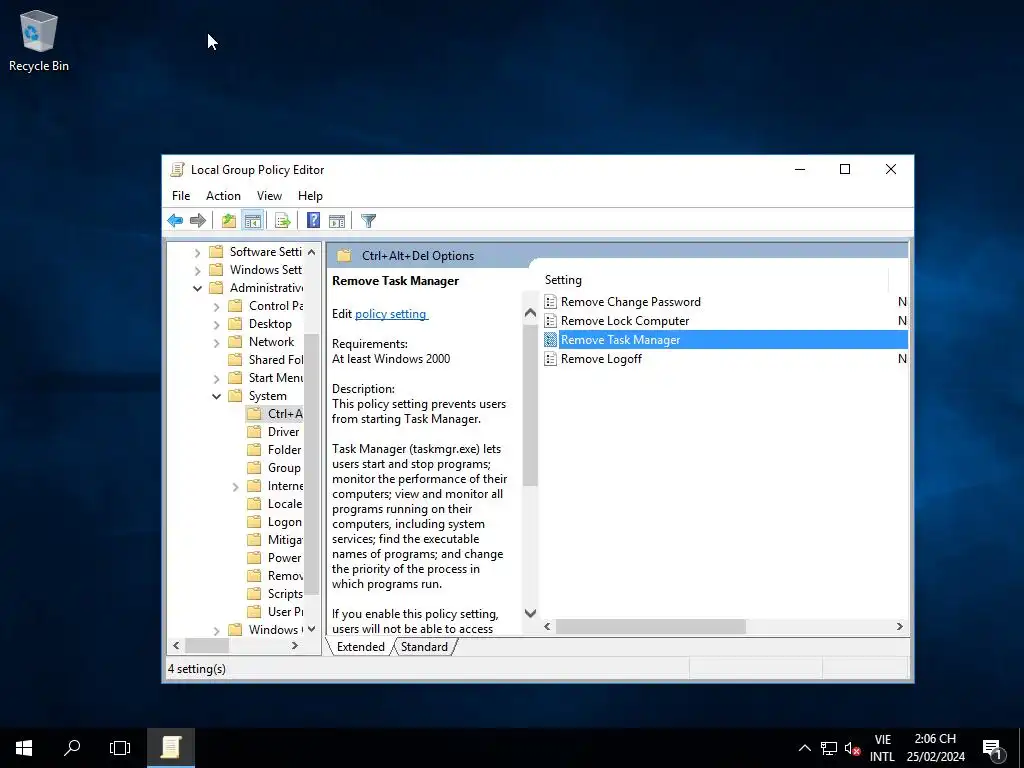
Task: Open the Windows Start menu
Action: coord(24,748)
